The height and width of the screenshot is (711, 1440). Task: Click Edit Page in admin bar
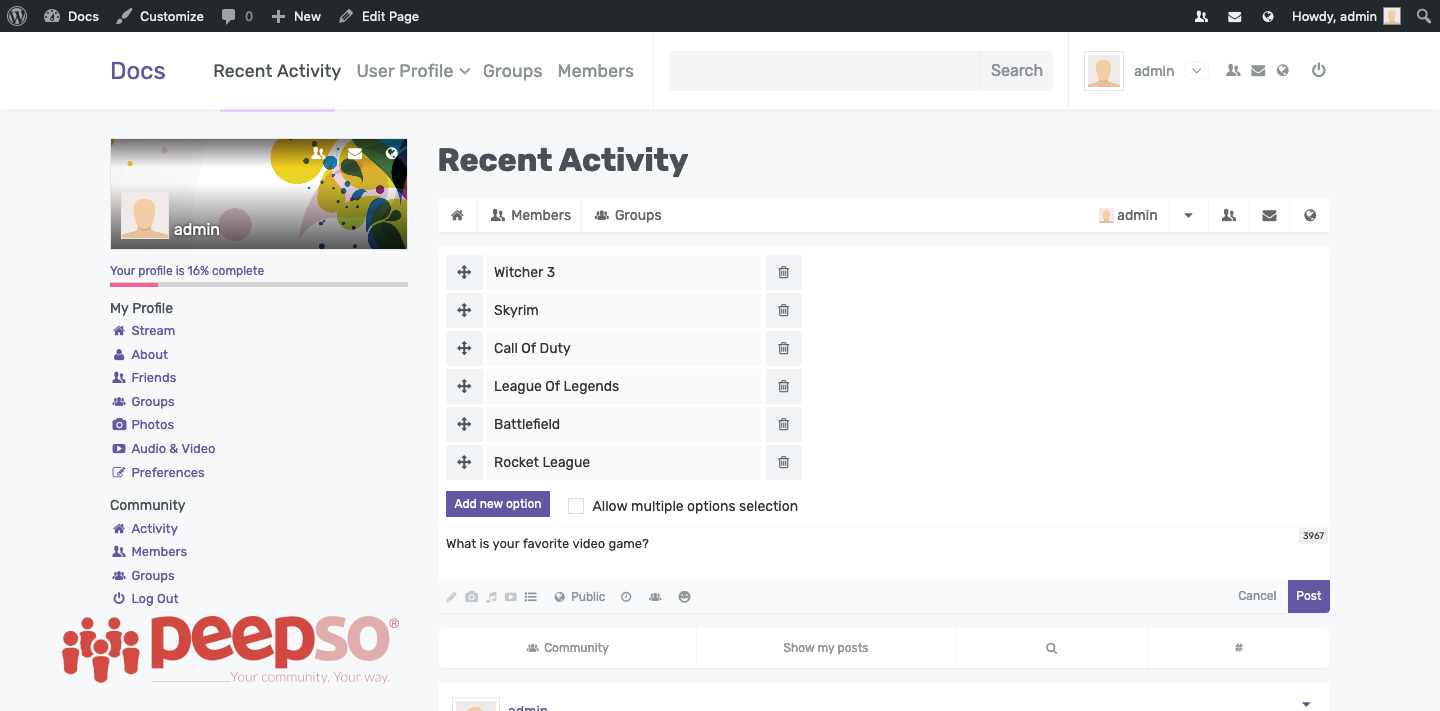click(379, 16)
